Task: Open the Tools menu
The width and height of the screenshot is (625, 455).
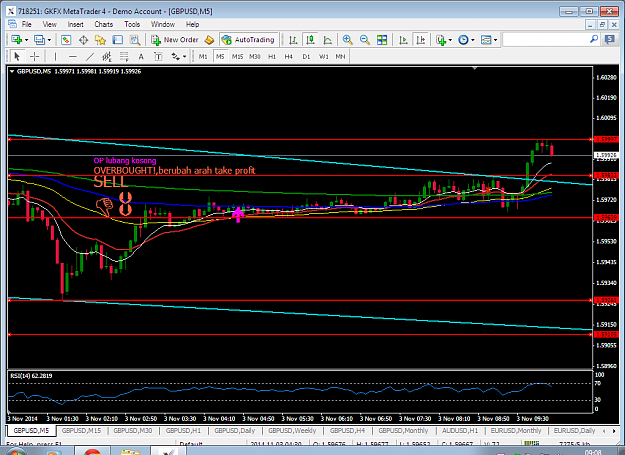Action: [x=132, y=24]
